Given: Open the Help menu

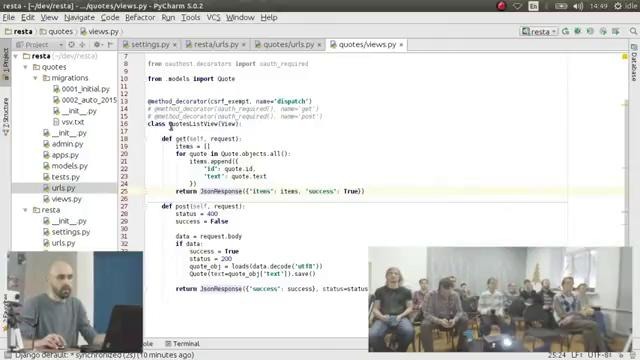Looking at the screenshot, I should [269, 18].
